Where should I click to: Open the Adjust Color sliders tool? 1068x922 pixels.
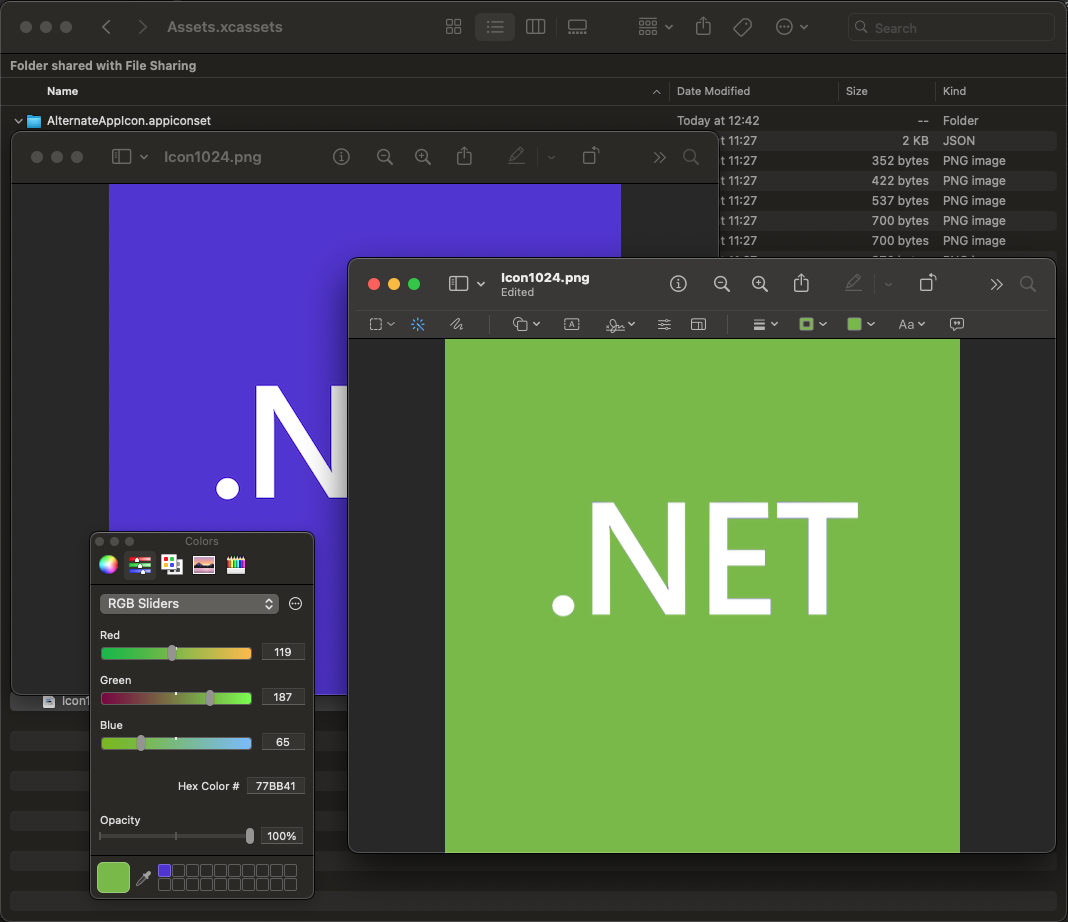click(664, 324)
